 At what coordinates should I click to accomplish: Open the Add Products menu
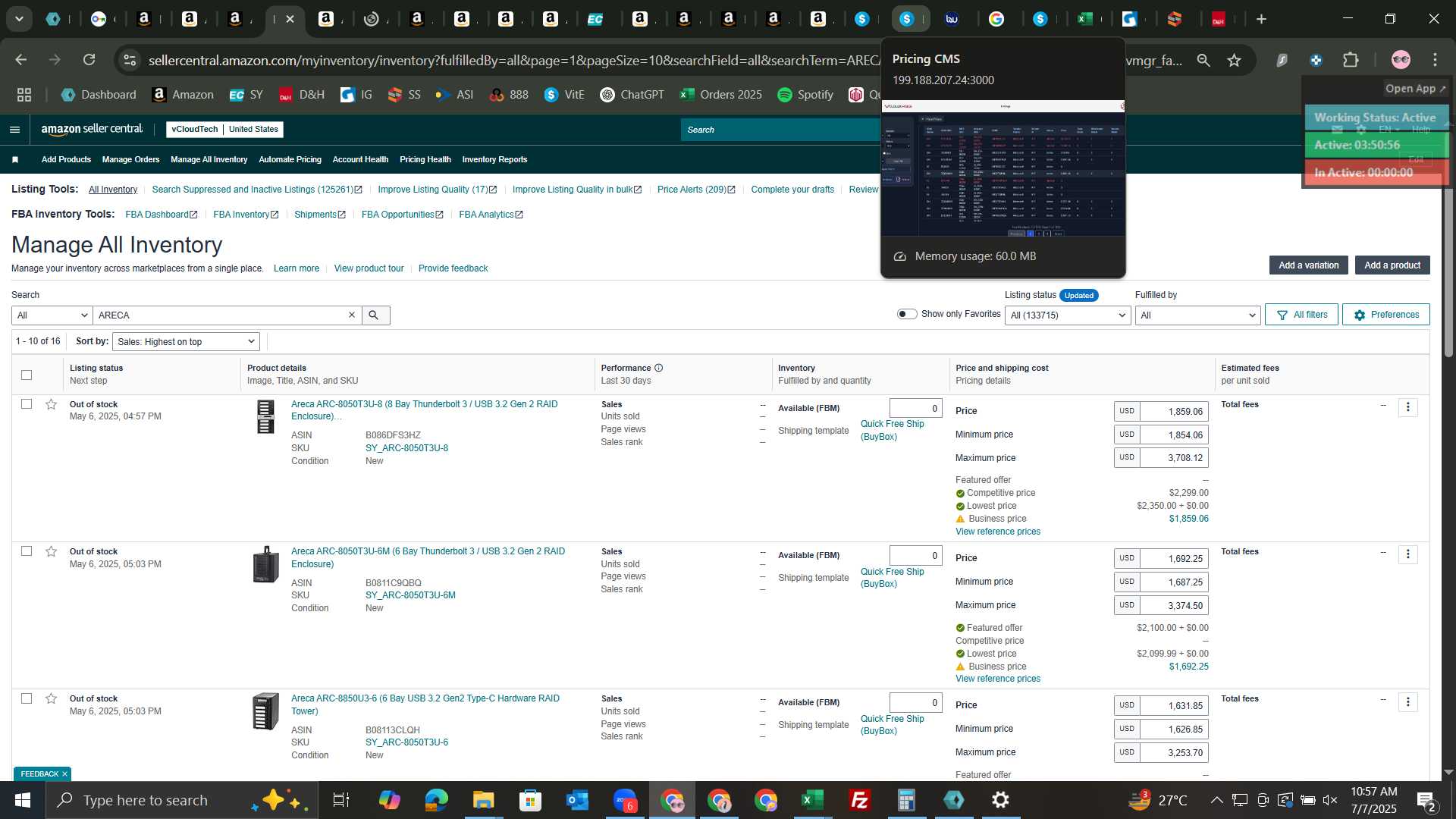(66, 159)
